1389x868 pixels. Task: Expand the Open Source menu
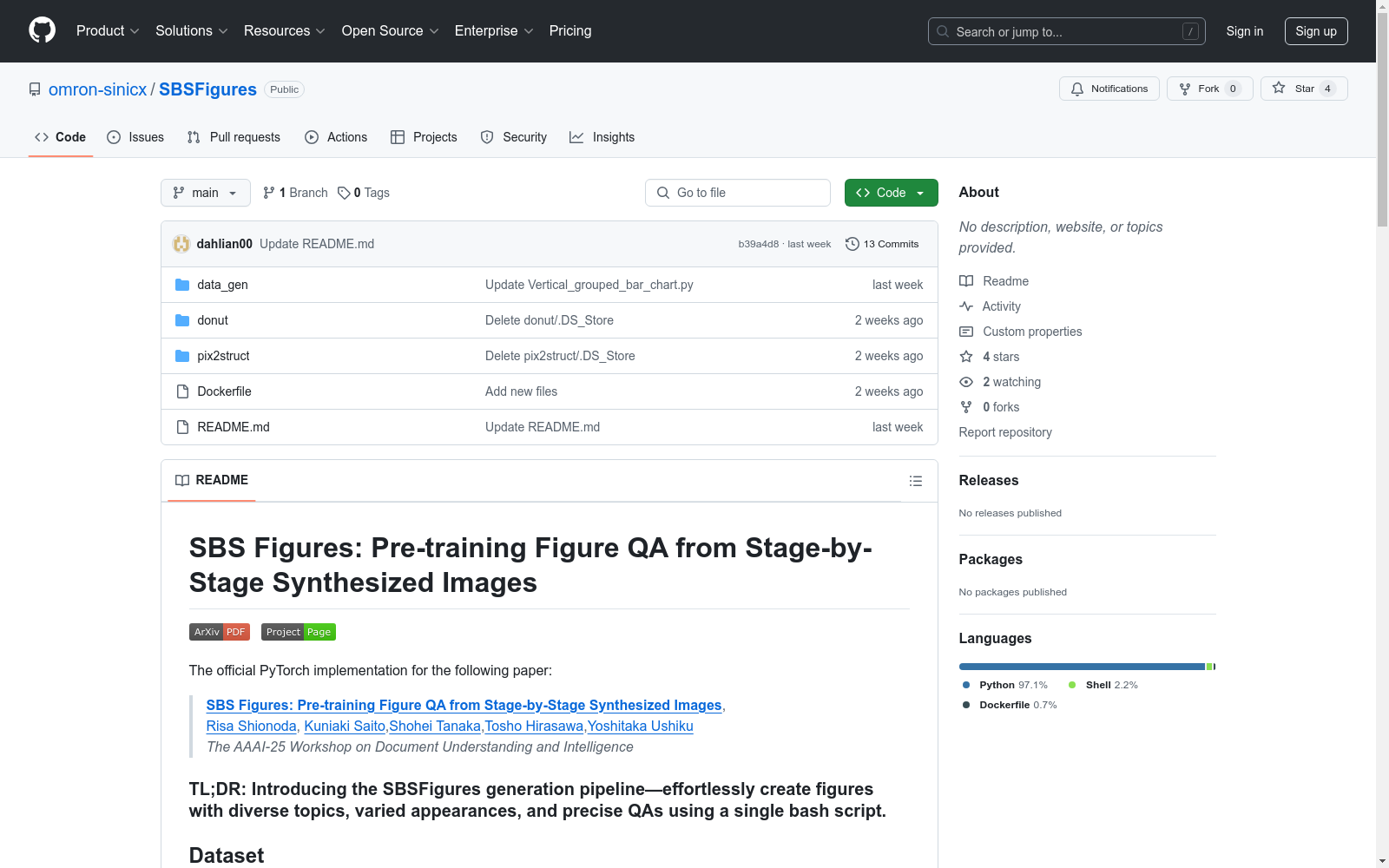(391, 31)
